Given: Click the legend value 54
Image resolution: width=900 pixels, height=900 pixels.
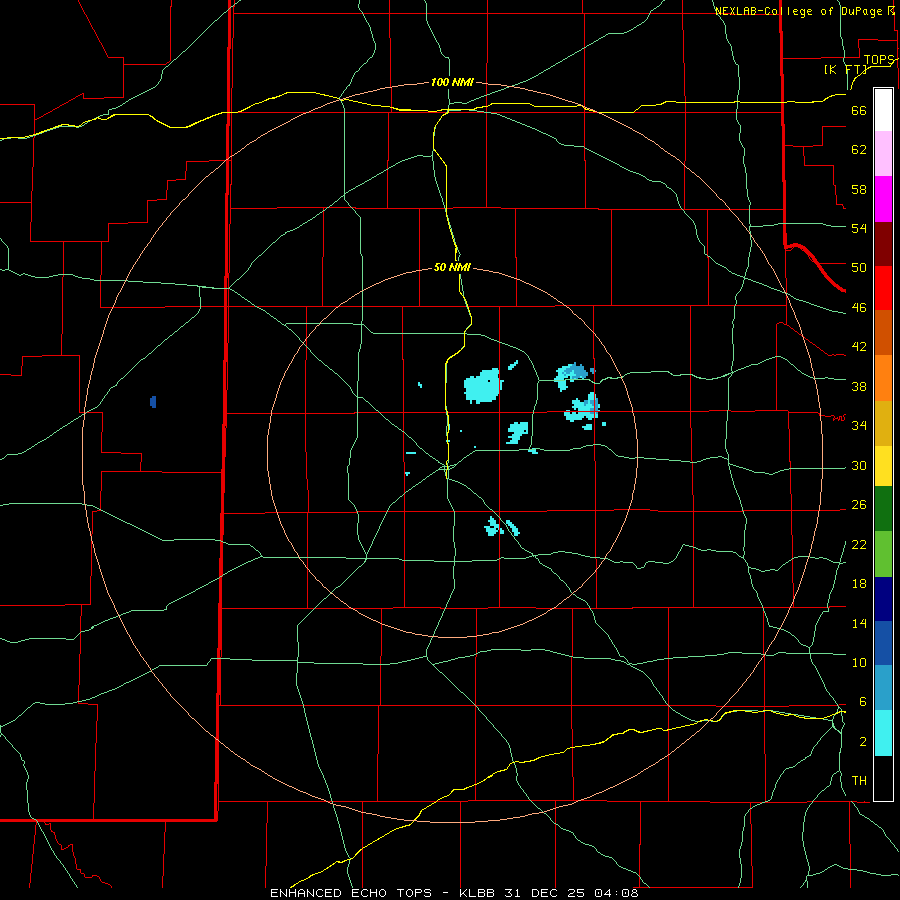Looking at the screenshot, I should coord(859,228).
